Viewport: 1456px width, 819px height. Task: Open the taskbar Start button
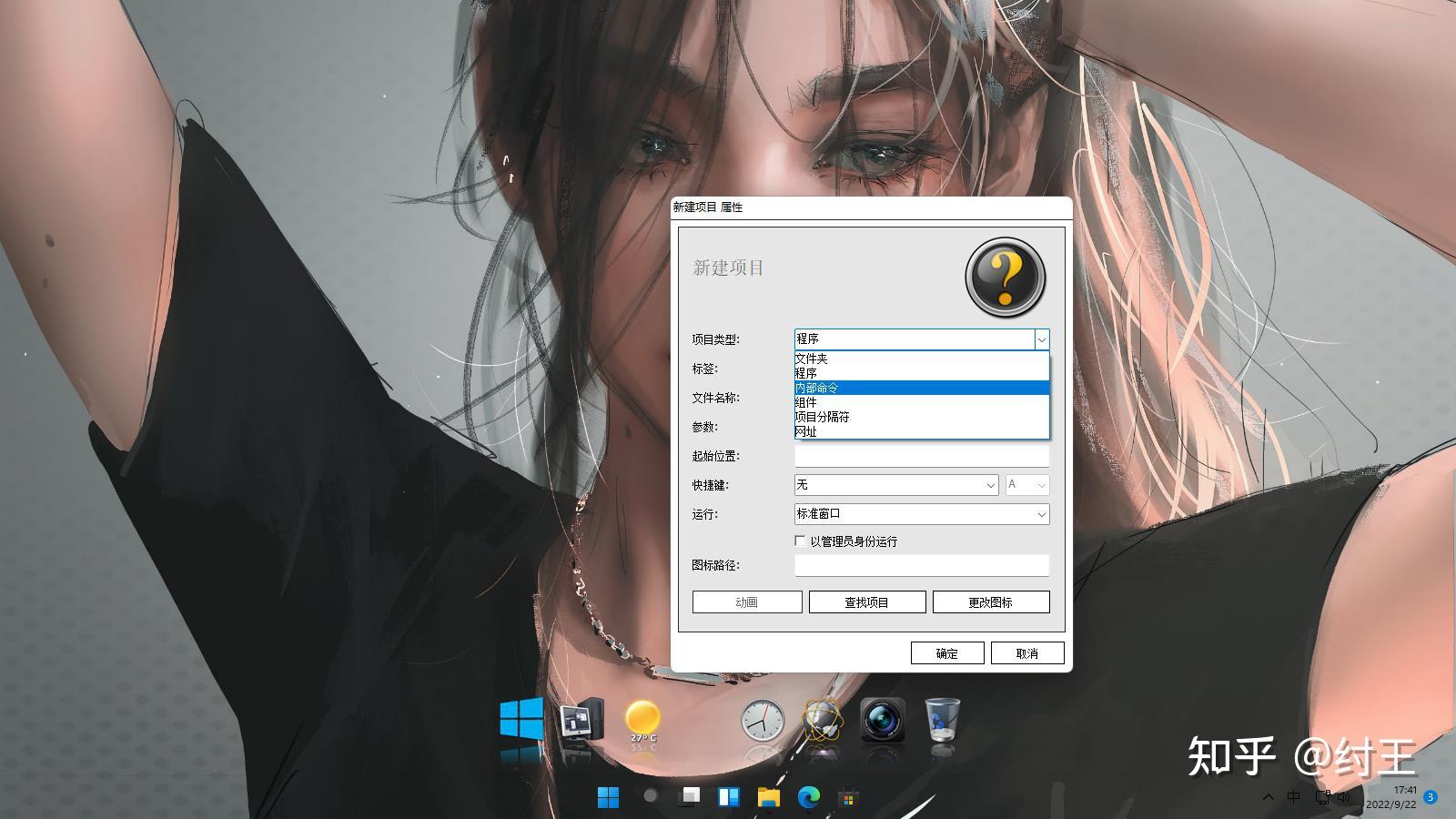point(608,797)
